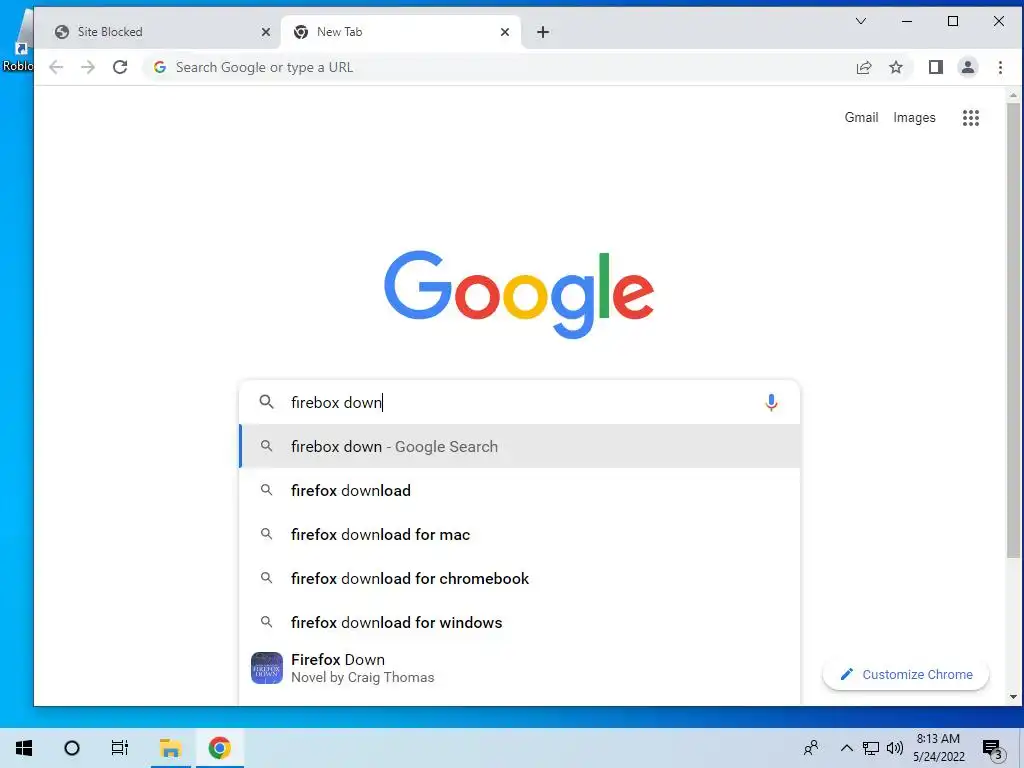Image resolution: width=1024 pixels, height=768 pixels.
Task: Open the Chrome three-dot menu
Action: (x=1000, y=67)
